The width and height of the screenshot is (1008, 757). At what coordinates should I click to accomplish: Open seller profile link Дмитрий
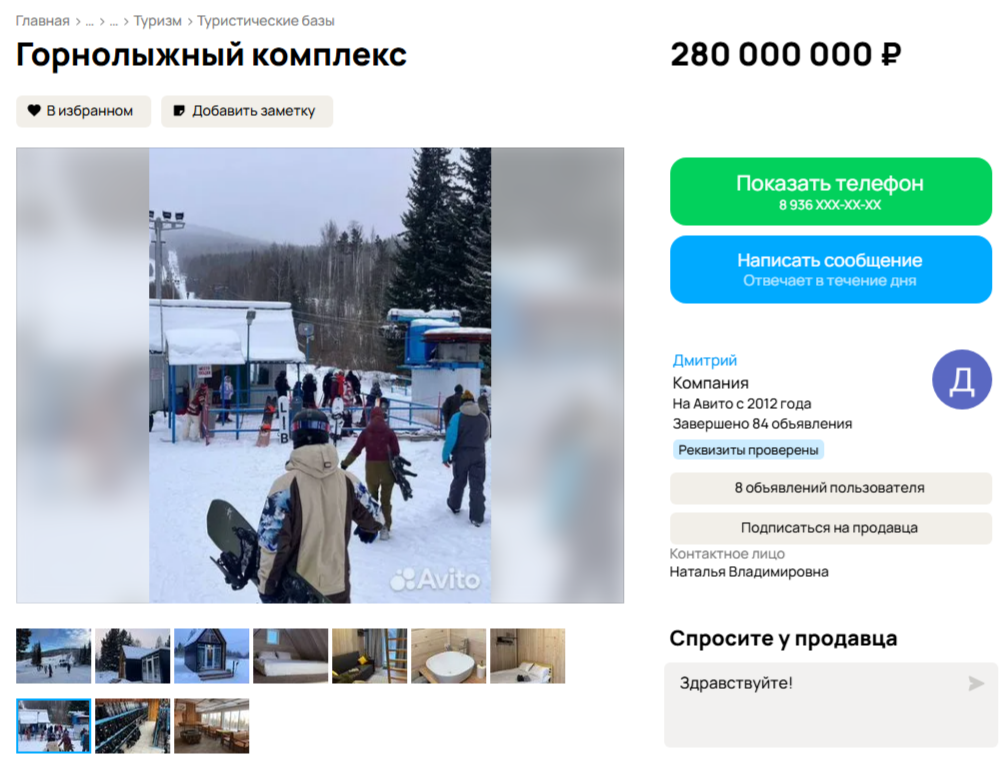[x=705, y=361]
